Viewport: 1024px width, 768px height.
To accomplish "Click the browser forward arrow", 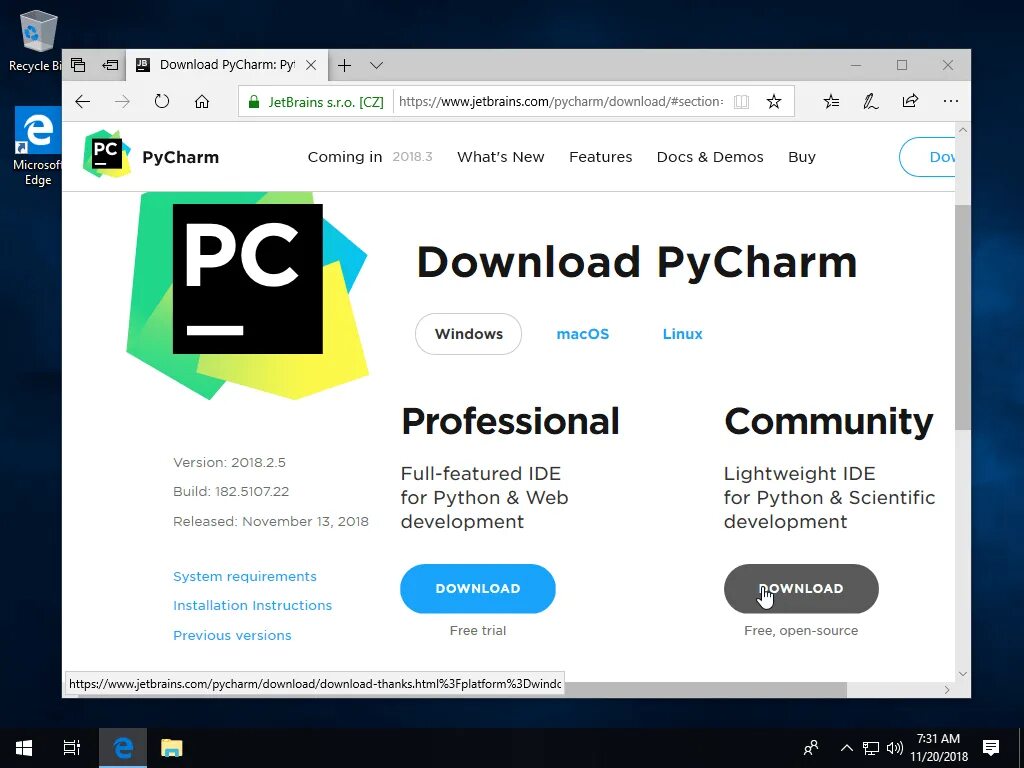I will click(122, 101).
